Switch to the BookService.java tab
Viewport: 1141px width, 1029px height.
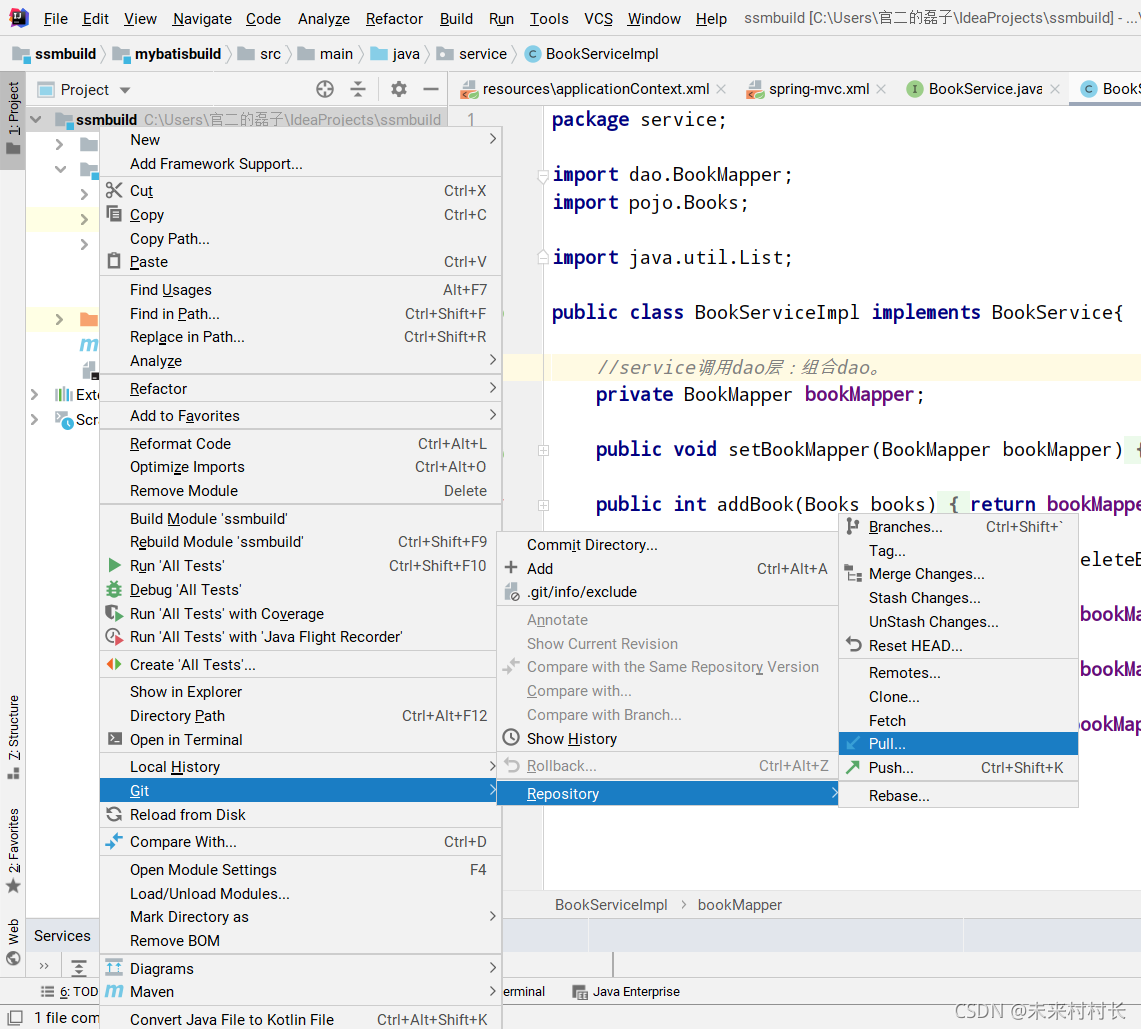pos(985,89)
